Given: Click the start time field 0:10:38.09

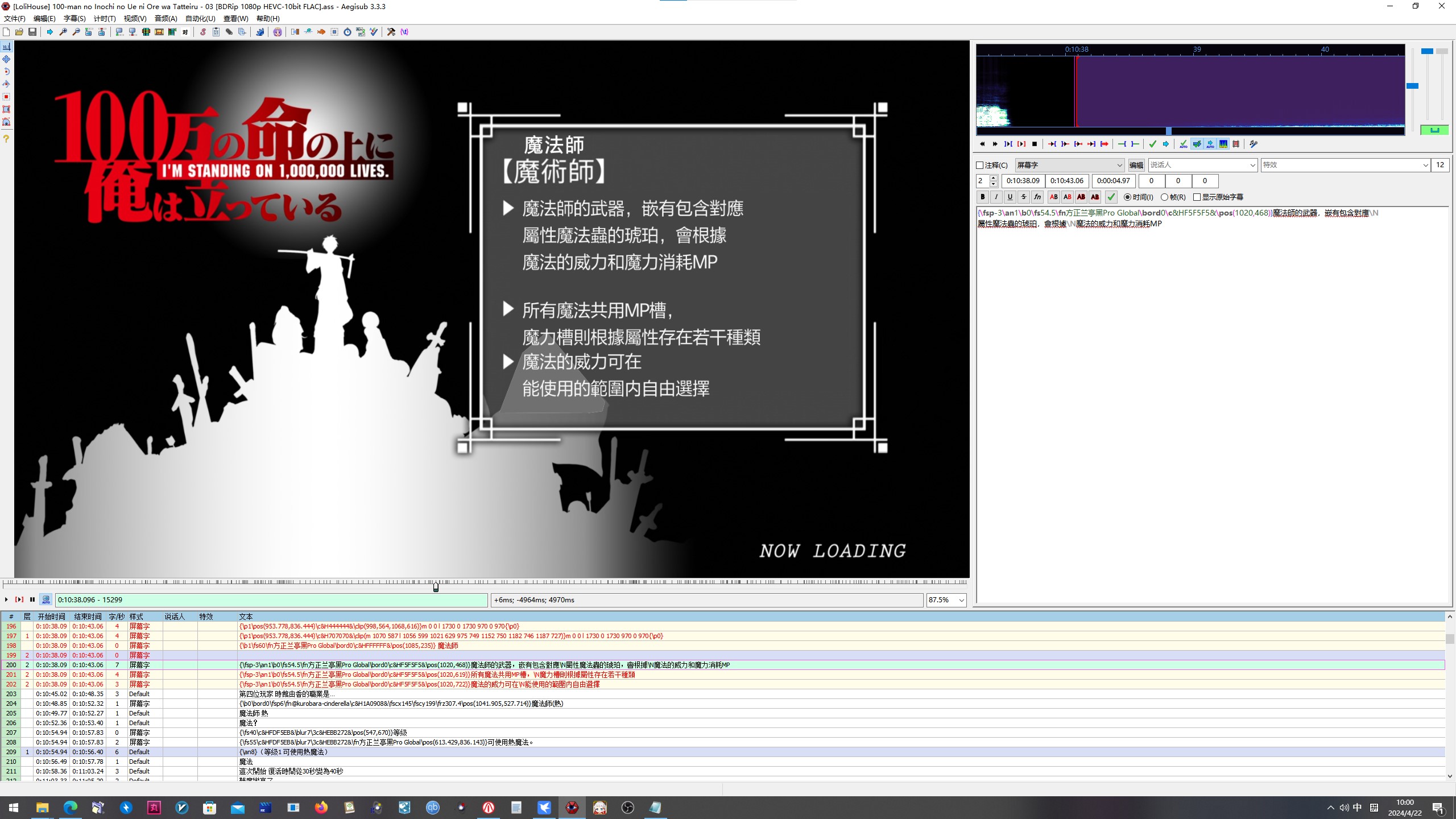Looking at the screenshot, I should [x=1023, y=181].
